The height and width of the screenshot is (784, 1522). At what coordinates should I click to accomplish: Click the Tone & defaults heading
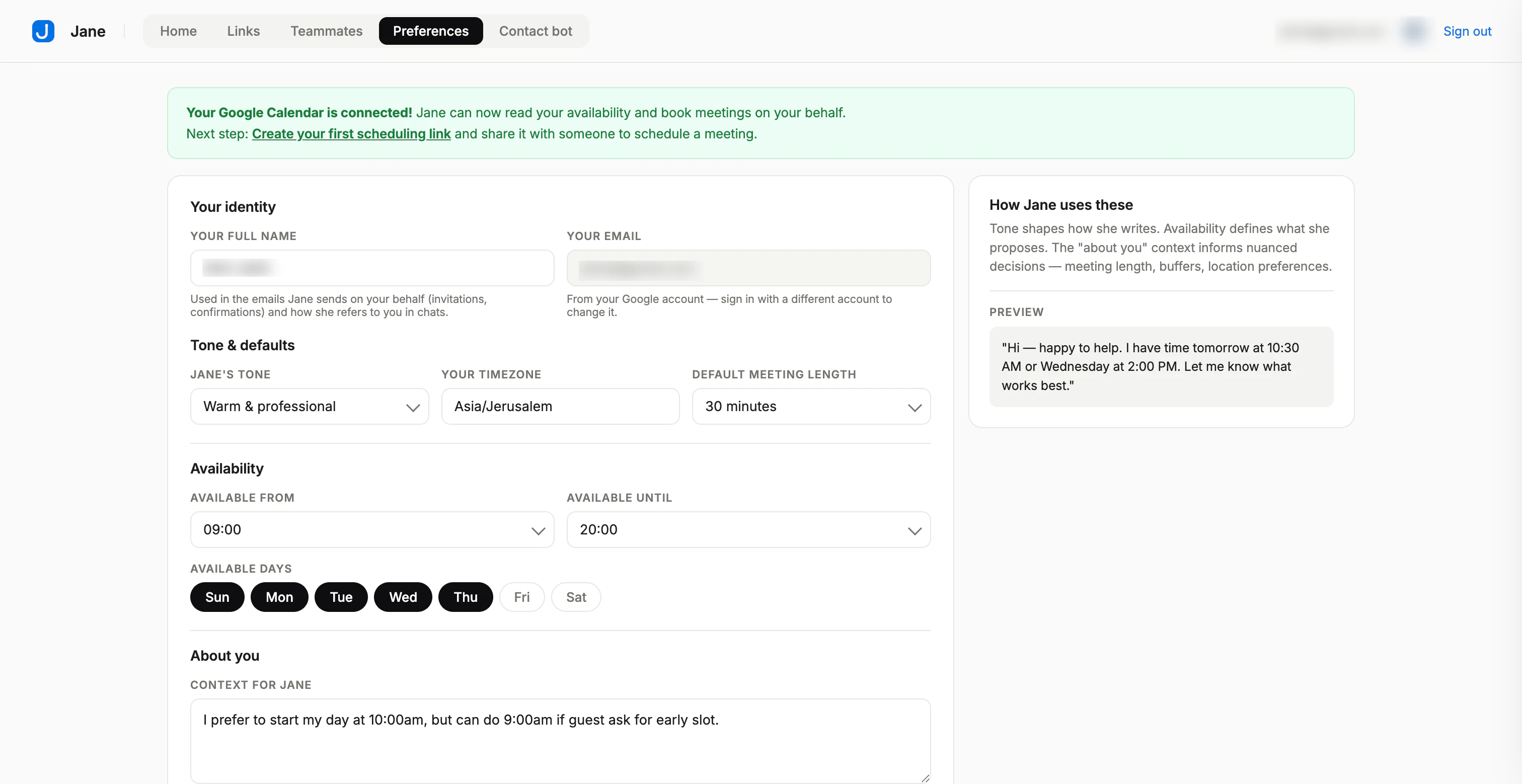point(242,345)
